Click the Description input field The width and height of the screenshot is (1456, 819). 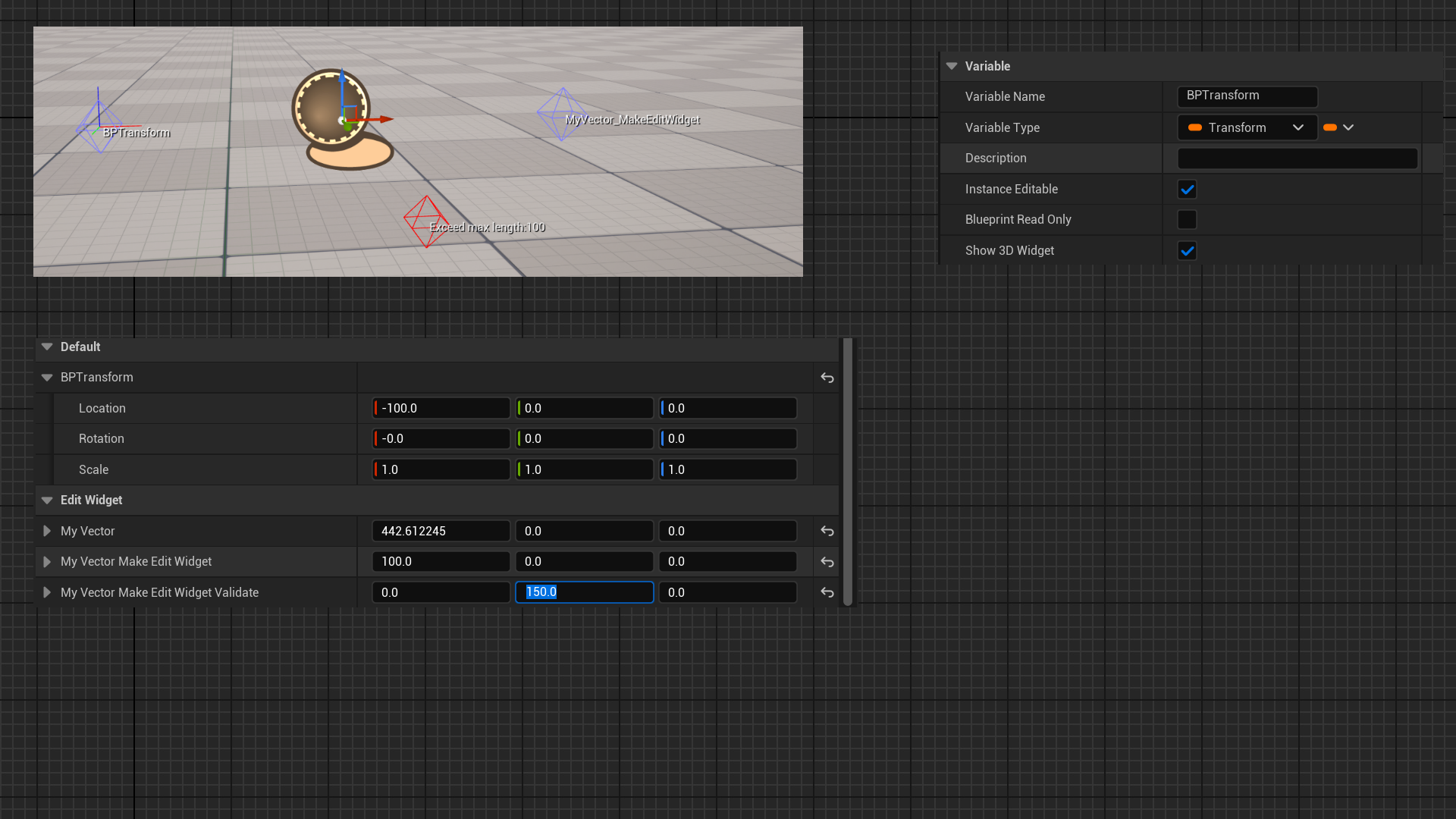point(1297,158)
